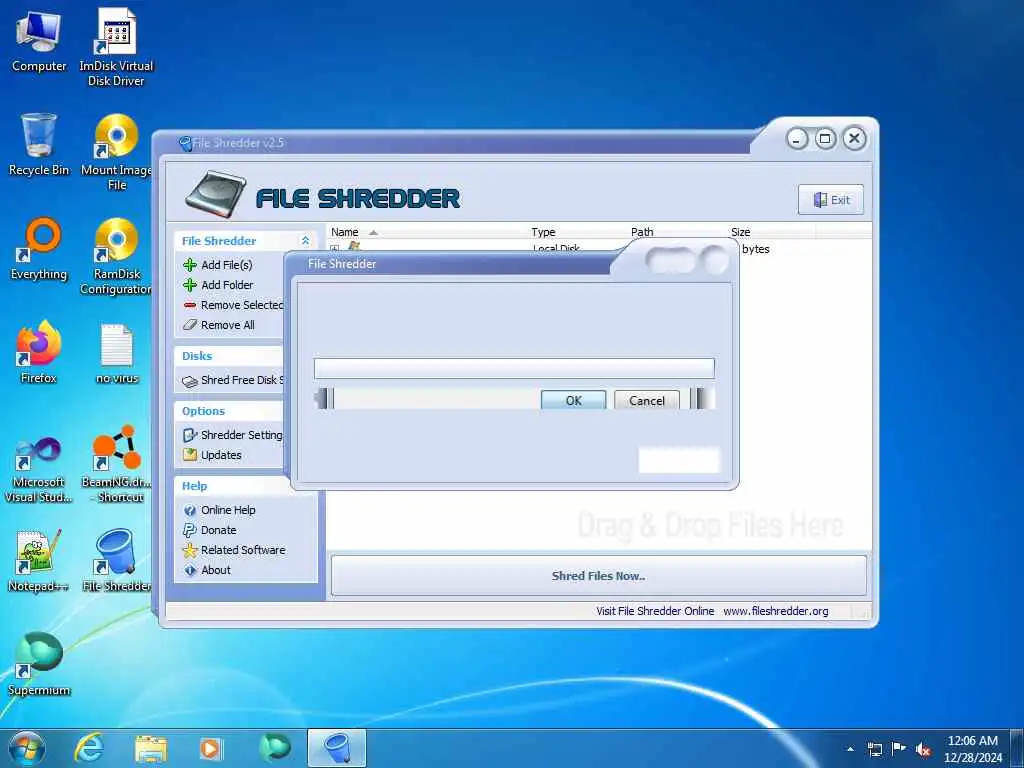Open the network tray icon
This screenshot has width=1024, height=768.
(874, 750)
